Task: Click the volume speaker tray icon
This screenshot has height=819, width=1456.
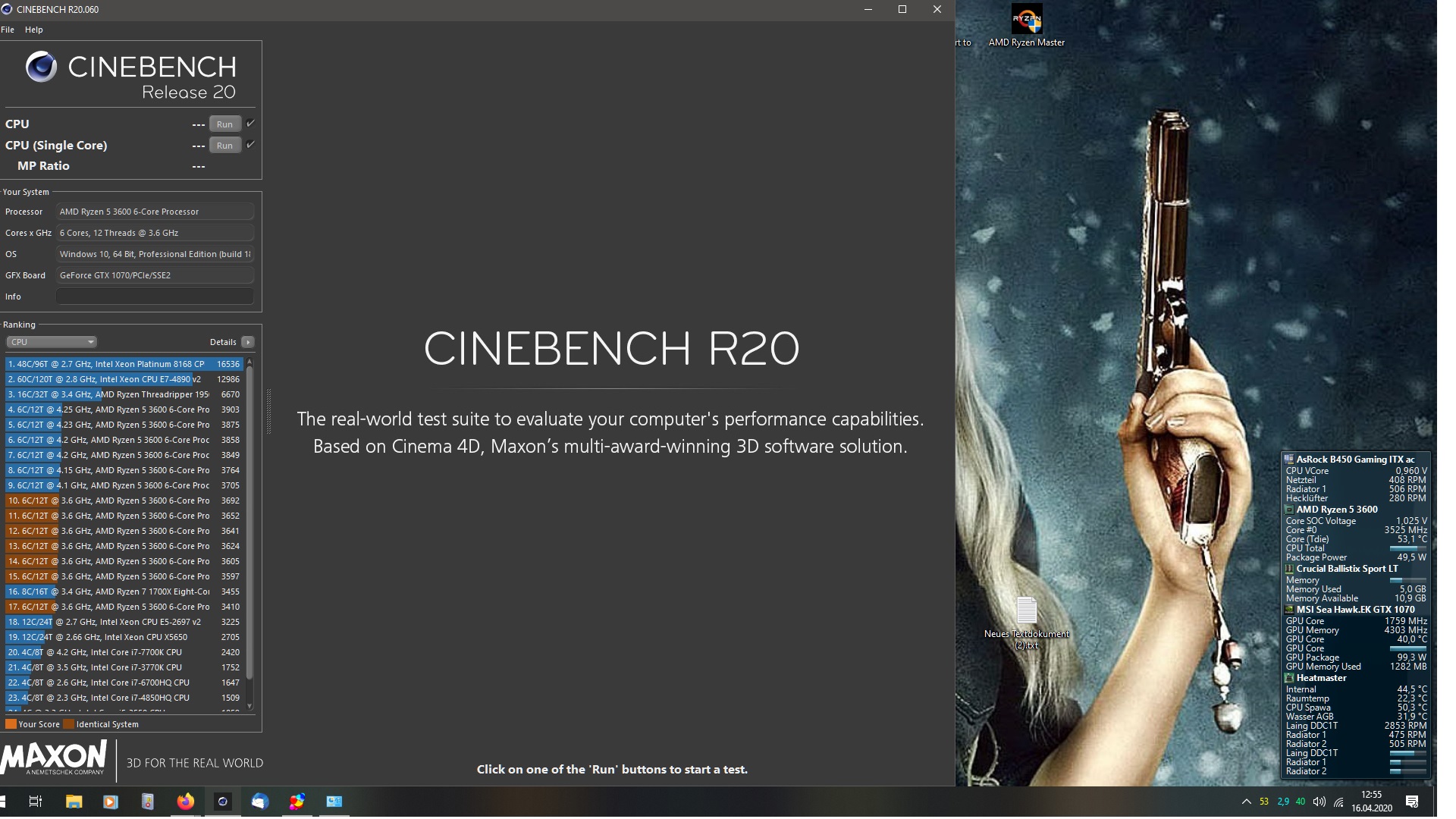Action: click(1319, 802)
